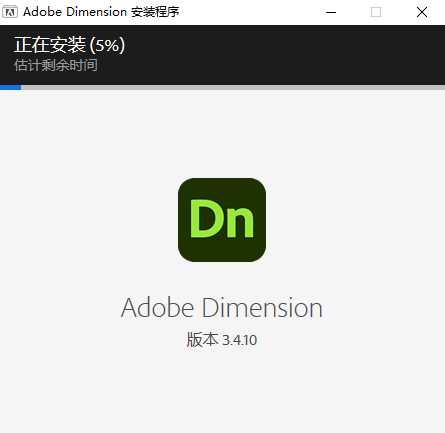Screen dimensions: 445x433
Task: Minimize the Adobe Dimension installer window
Action: (x=331, y=12)
